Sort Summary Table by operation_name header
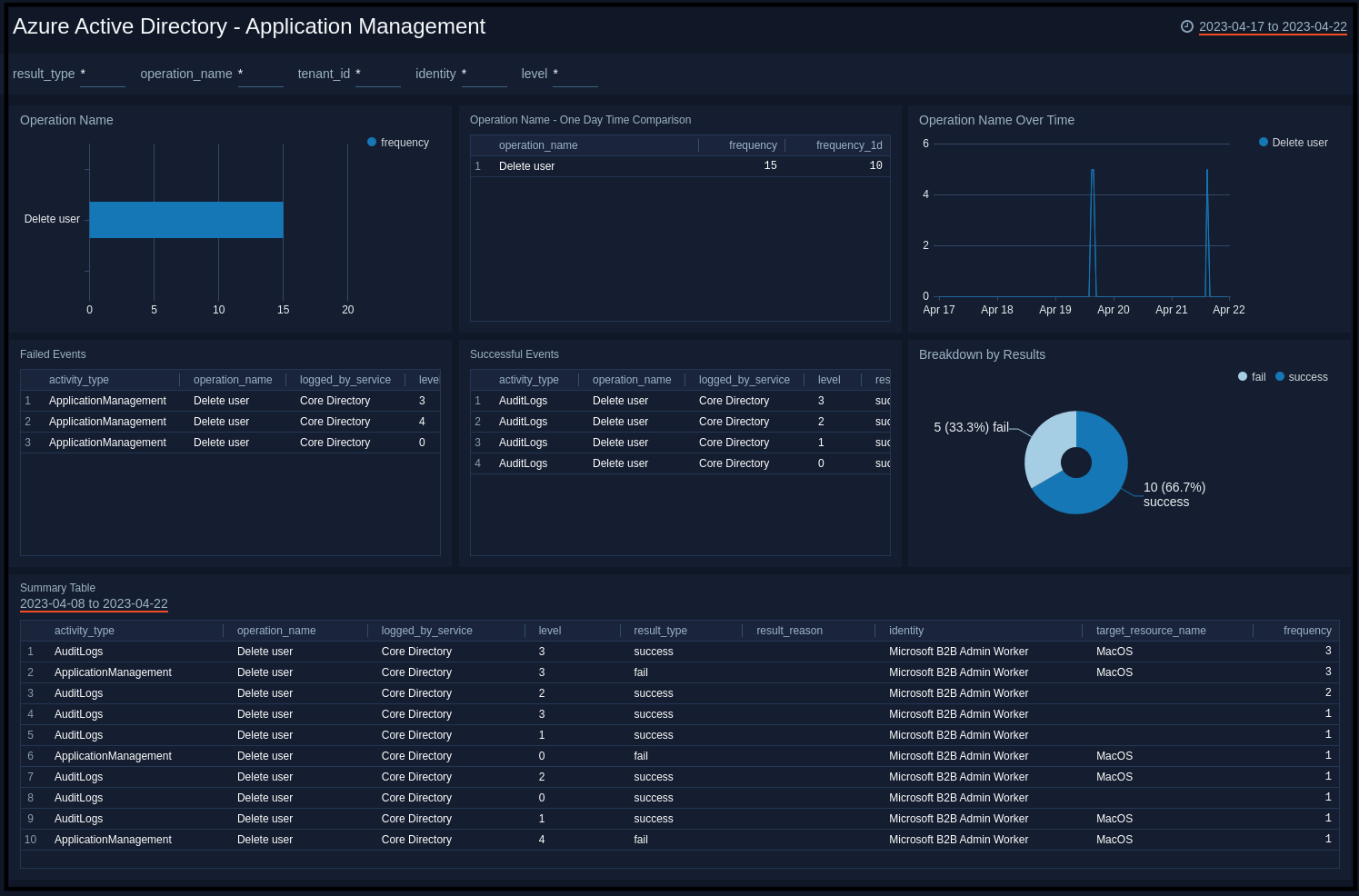Screen dimensions: 1359x896 click(276, 631)
